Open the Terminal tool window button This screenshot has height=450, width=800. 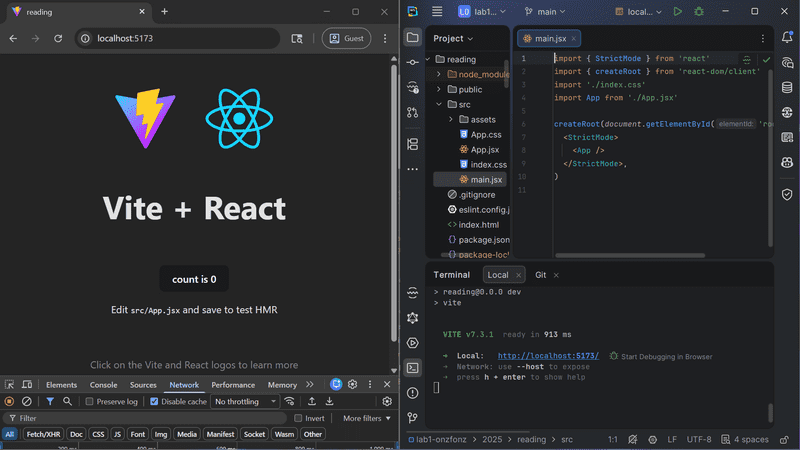pos(413,368)
